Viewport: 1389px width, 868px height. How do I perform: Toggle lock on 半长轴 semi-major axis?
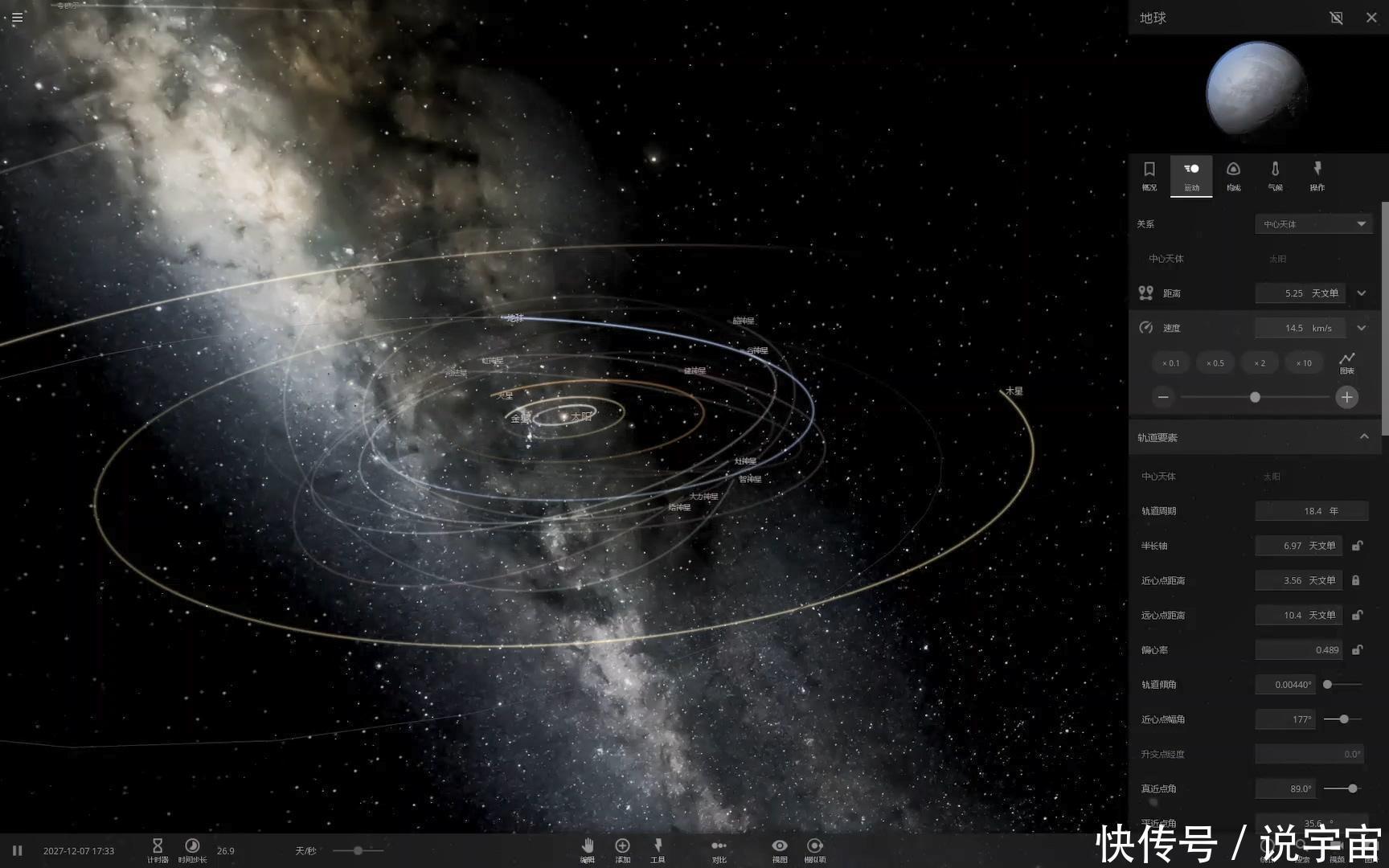tap(1357, 546)
